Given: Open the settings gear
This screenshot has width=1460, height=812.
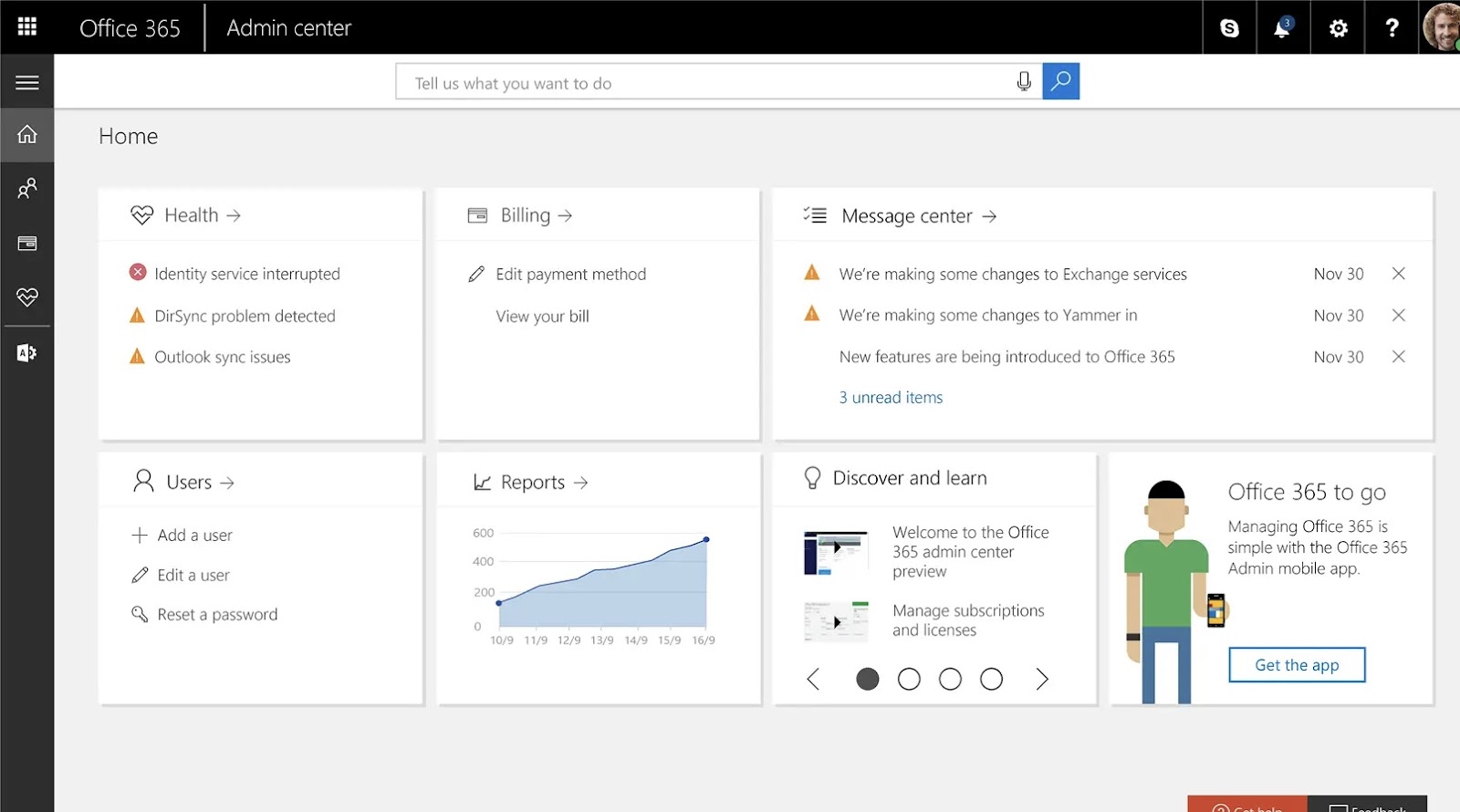Looking at the screenshot, I should (1338, 28).
